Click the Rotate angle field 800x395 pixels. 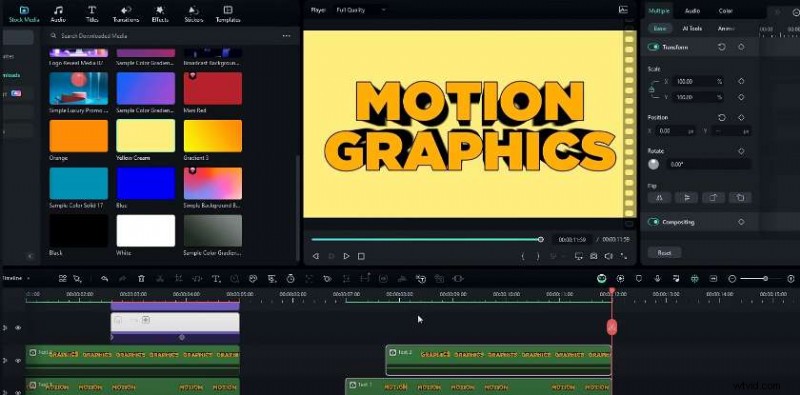click(708, 164)
